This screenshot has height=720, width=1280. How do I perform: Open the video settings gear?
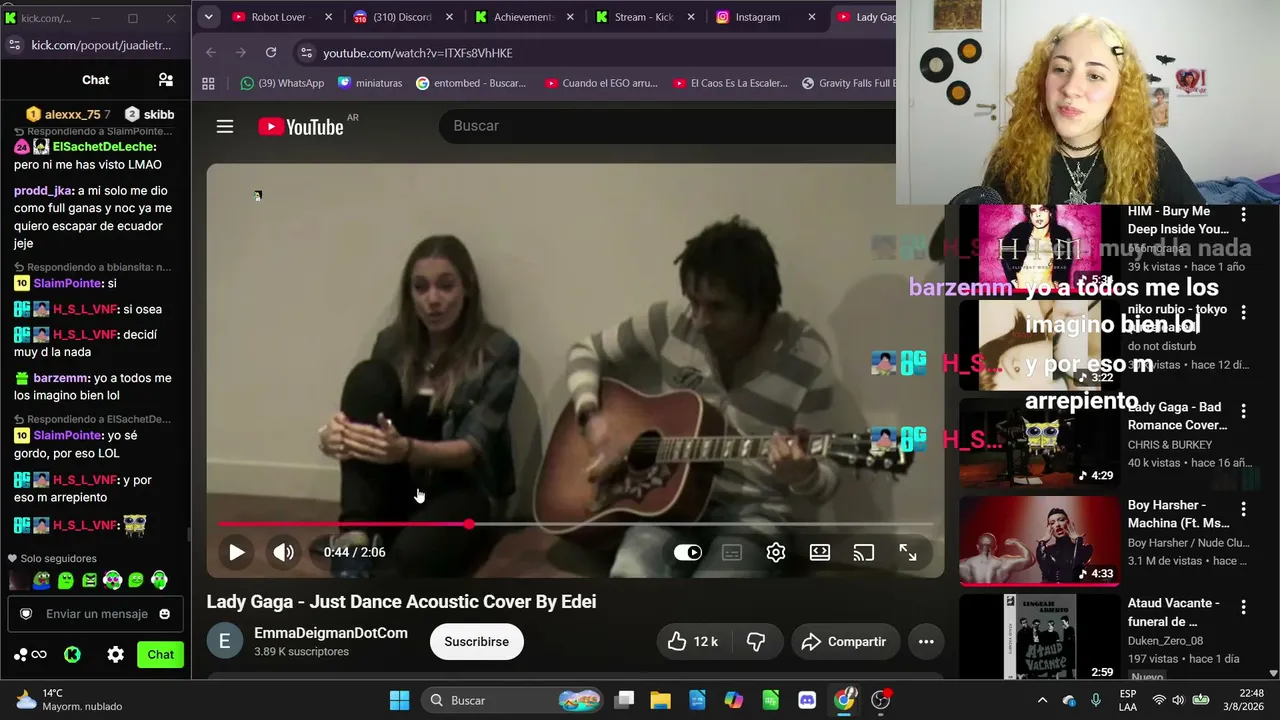pos(776,552)
